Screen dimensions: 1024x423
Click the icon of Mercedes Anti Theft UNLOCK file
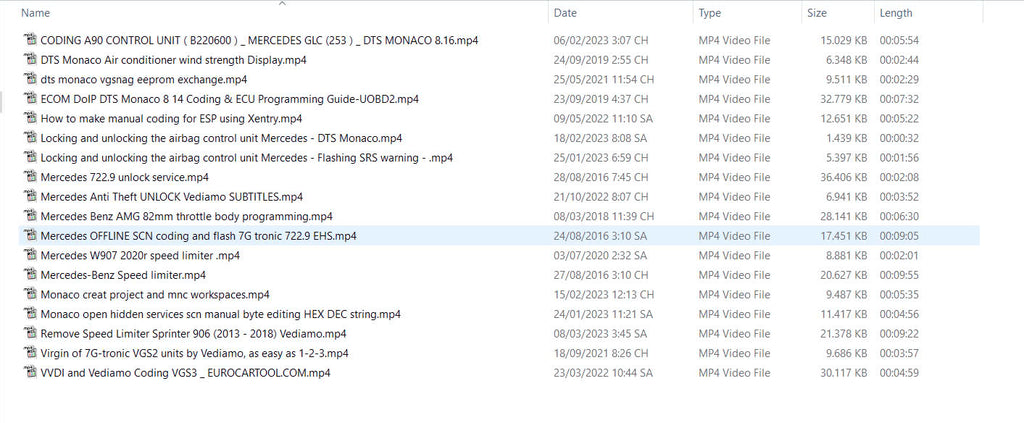click(29, 196)
